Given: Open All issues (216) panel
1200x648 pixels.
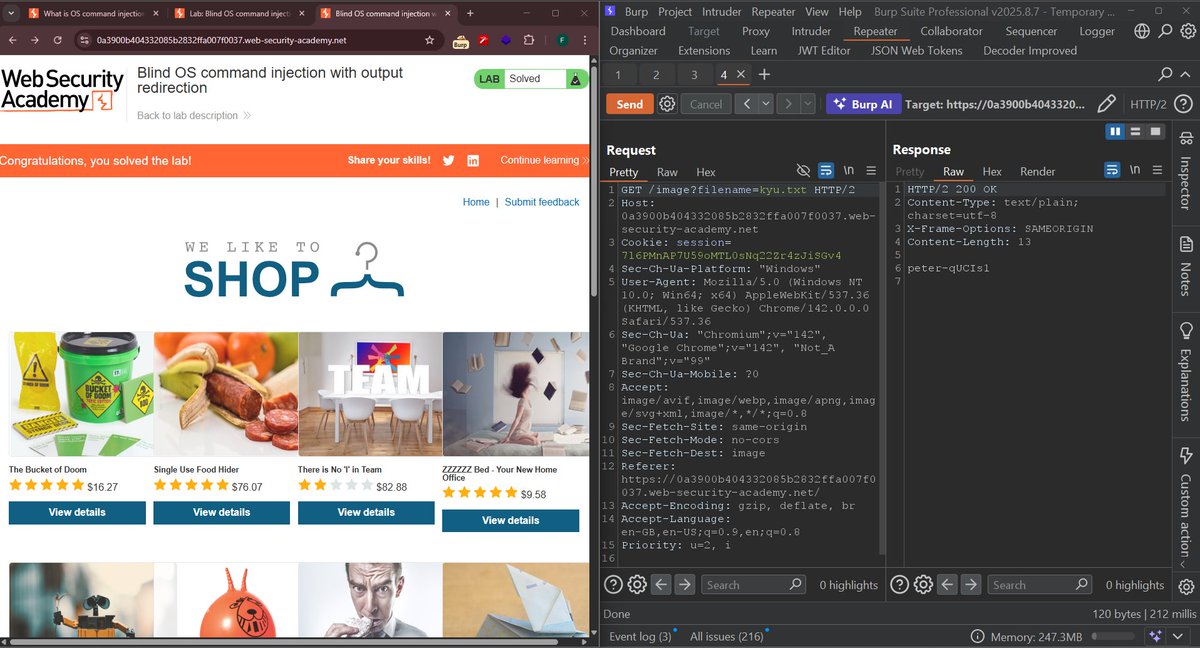Looking at the screenshot, I should [x=726, y=636].
